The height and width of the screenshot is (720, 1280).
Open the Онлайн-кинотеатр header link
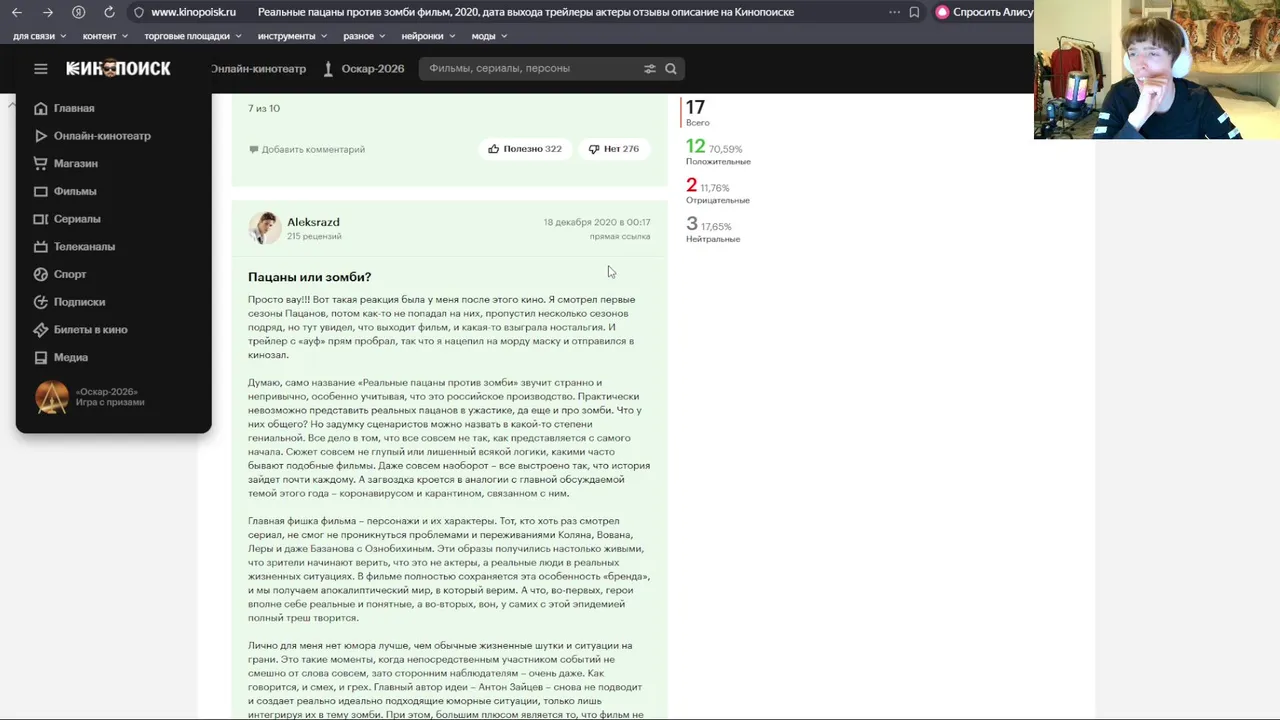point(258,68)
